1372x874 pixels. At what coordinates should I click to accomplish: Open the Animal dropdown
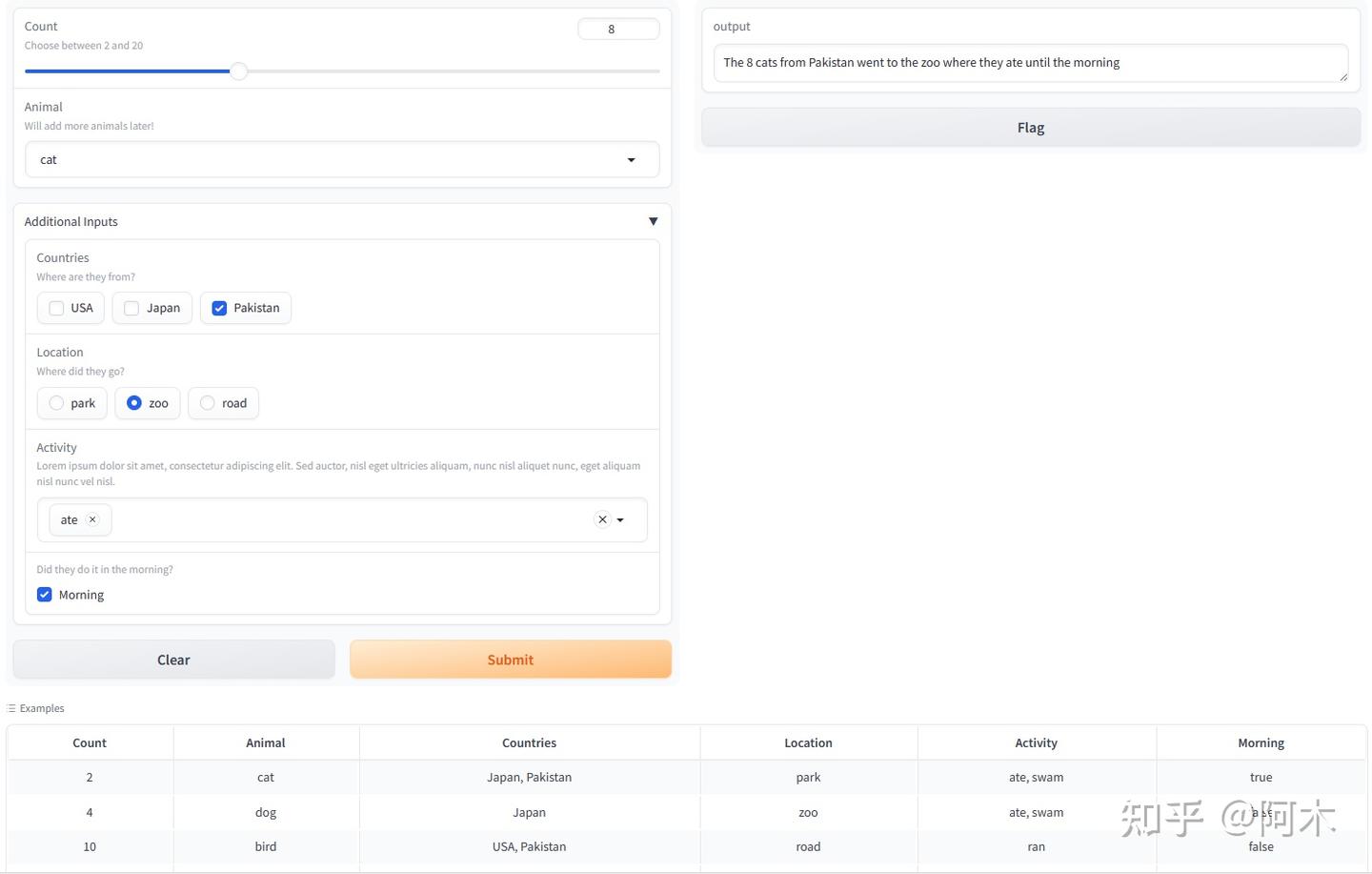631,160
